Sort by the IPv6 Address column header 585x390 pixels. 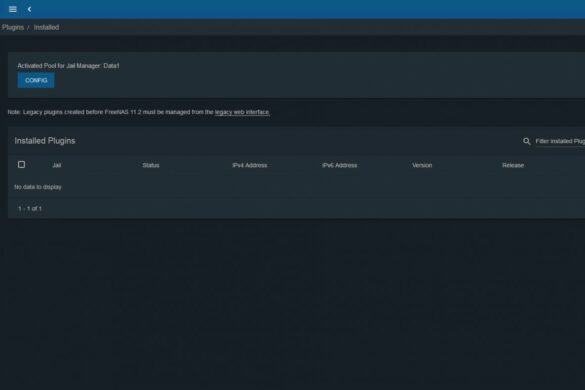pos(340,165)
